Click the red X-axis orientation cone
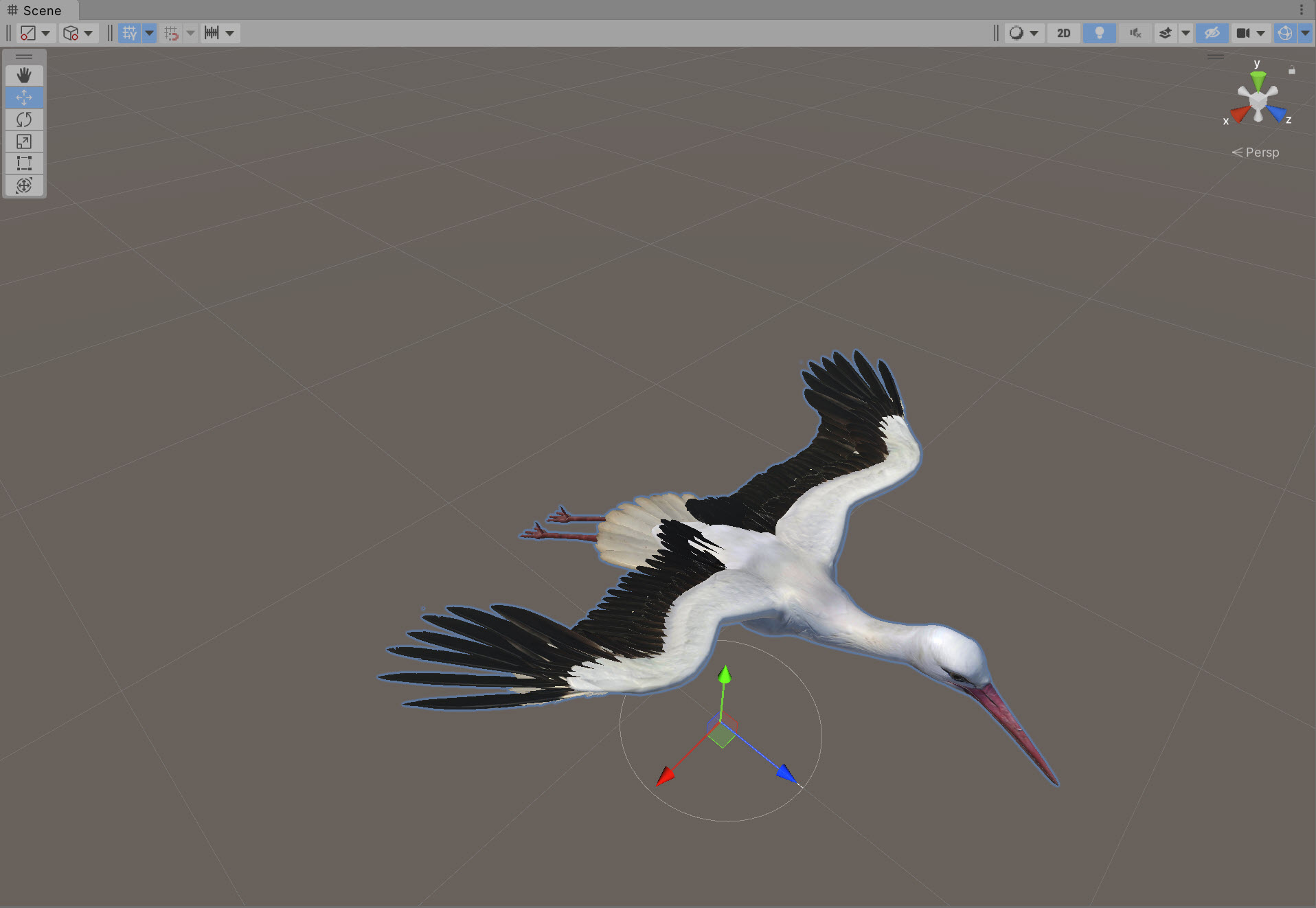 (x=1240, y=114)
